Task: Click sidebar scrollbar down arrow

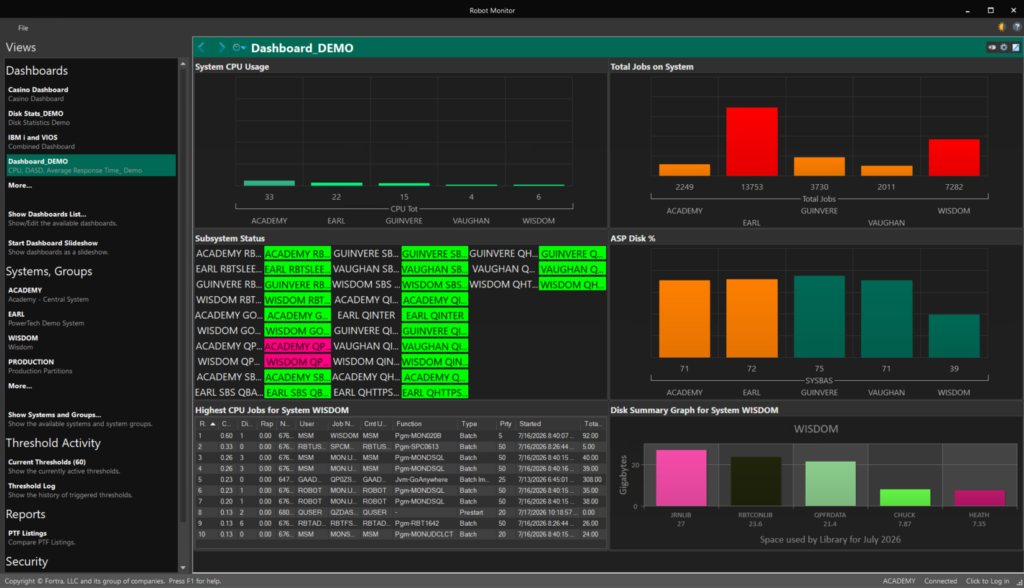Action: [183, 568]
